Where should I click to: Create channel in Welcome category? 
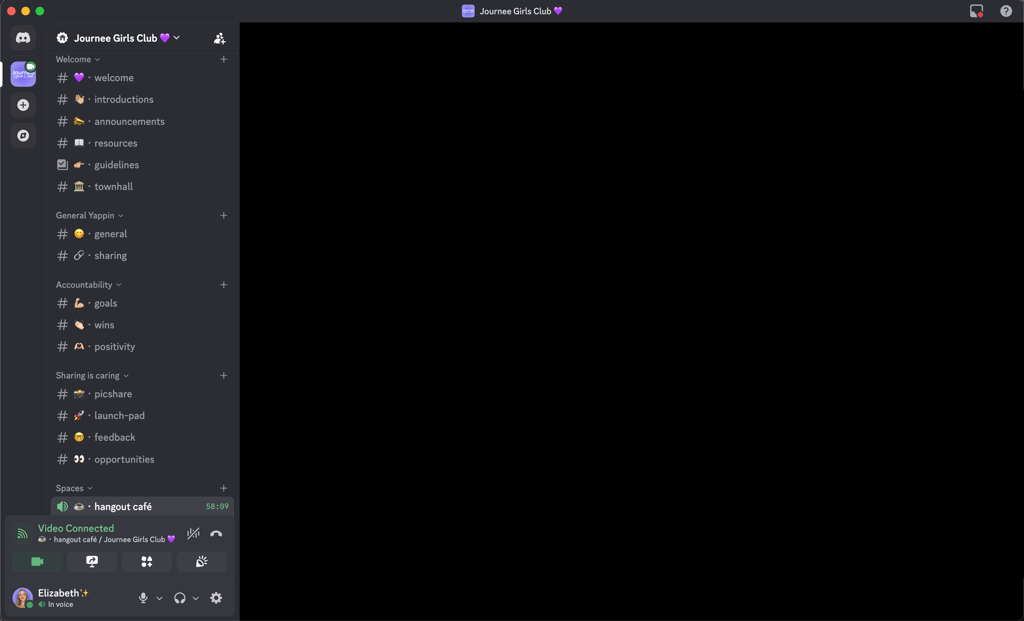223,59
